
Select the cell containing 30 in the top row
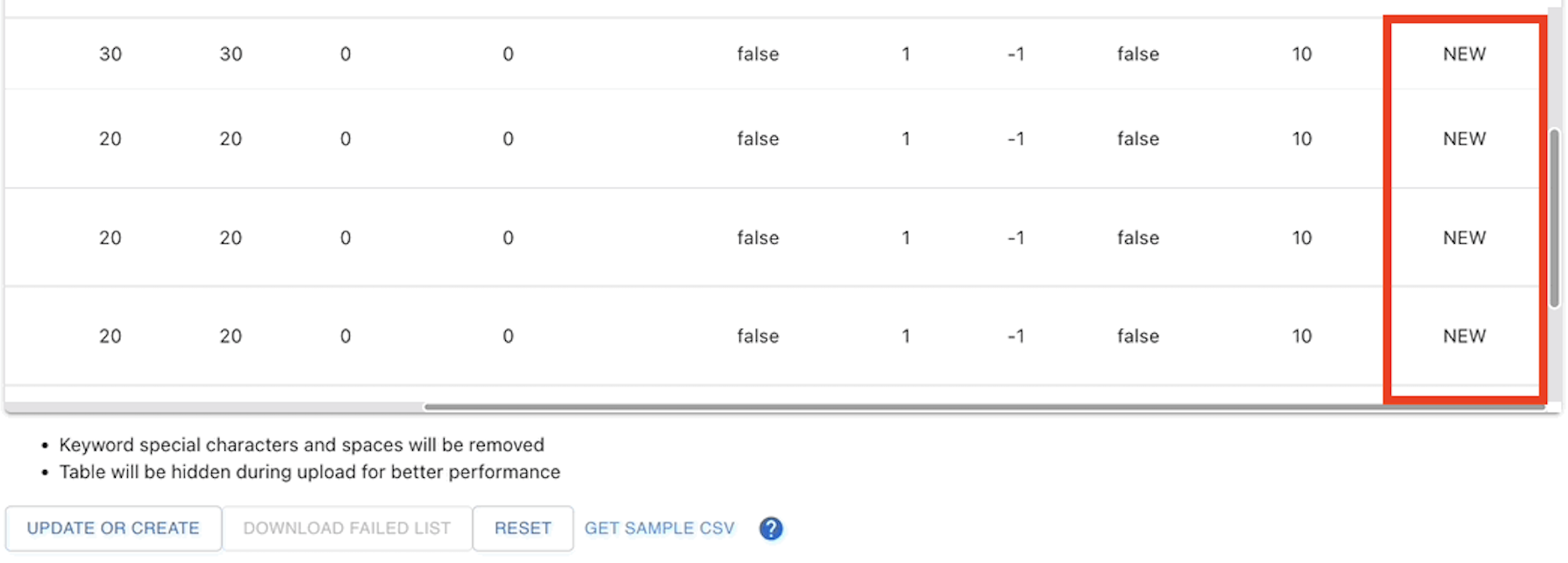[111, 53]
